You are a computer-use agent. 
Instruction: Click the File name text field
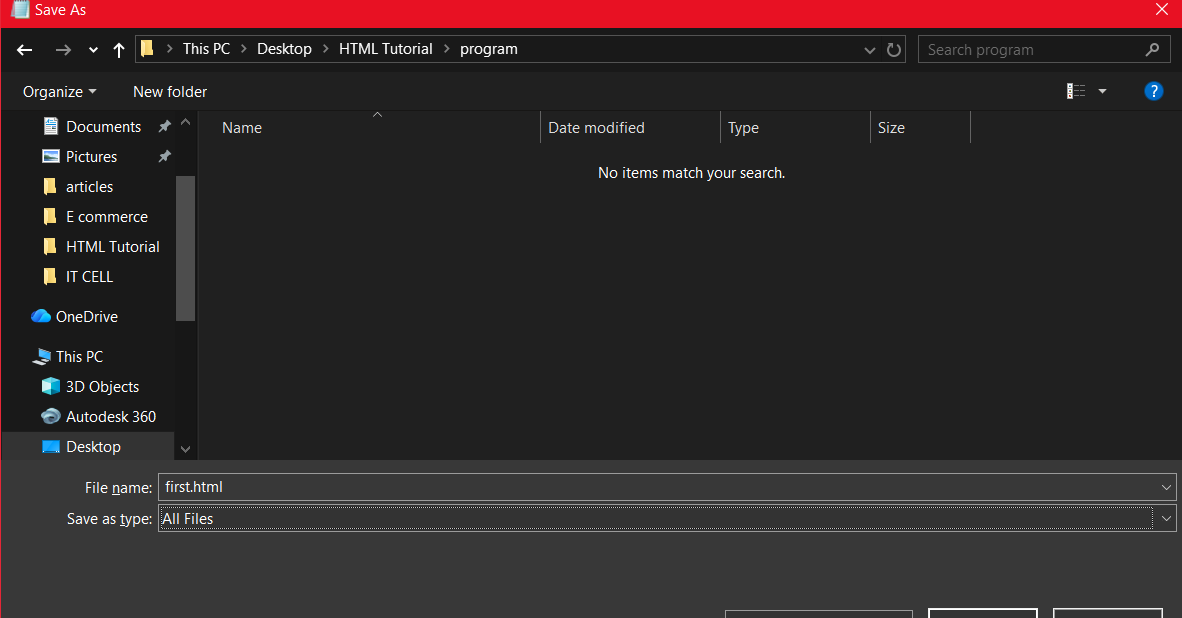pyautogui.click(x=650, y=488)
